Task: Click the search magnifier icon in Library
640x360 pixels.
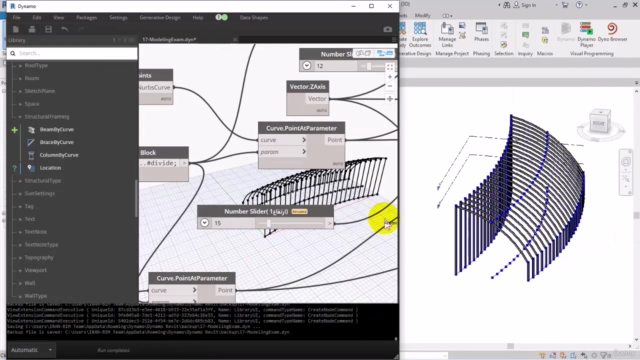Action: coord(13,53)
